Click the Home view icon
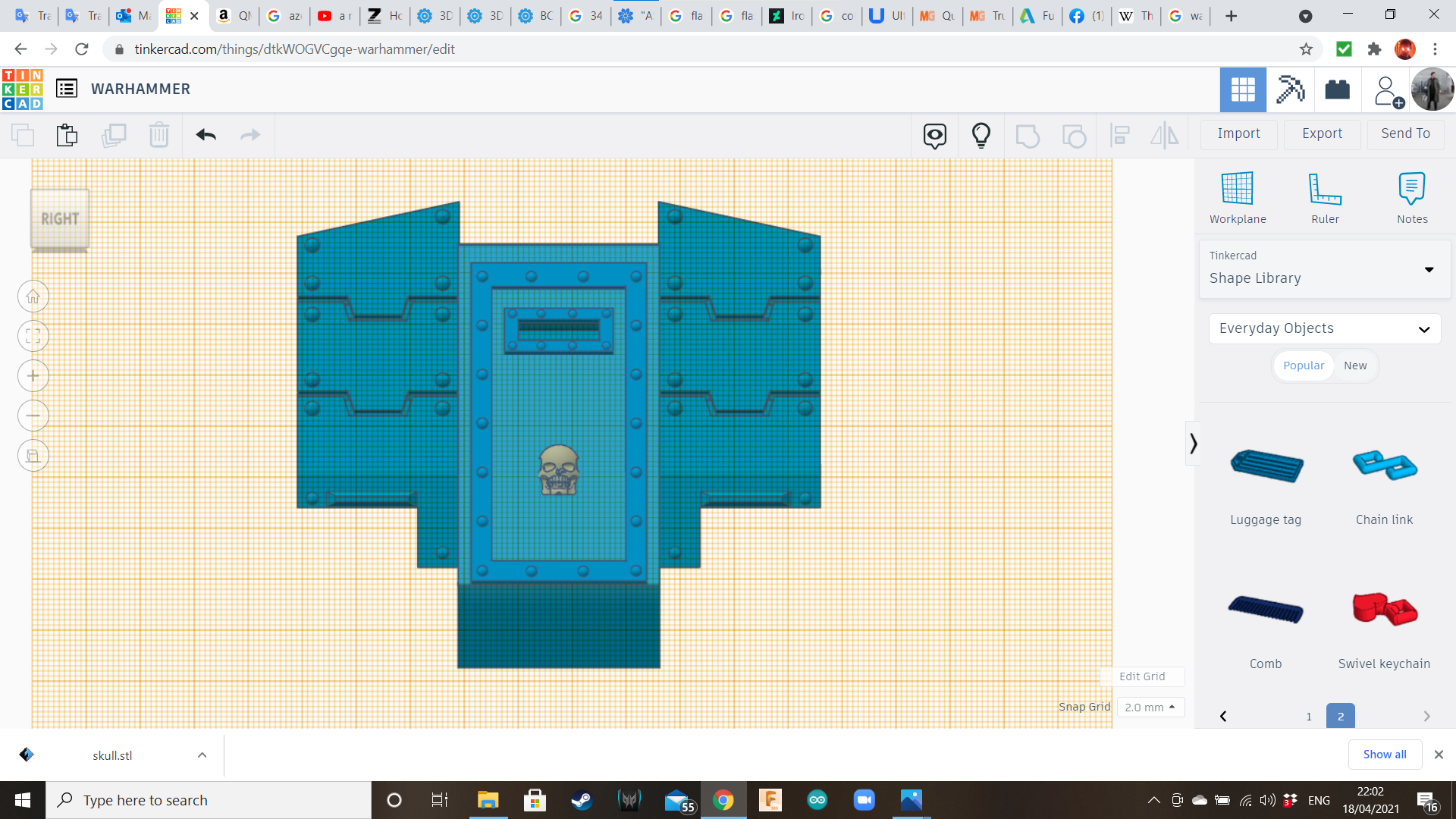 click(x=33, y=297)
